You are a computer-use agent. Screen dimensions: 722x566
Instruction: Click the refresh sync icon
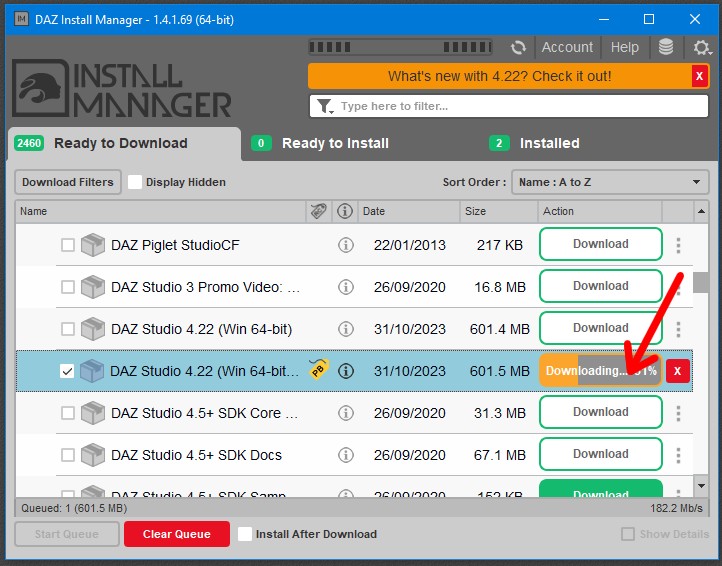pos(518,47)
